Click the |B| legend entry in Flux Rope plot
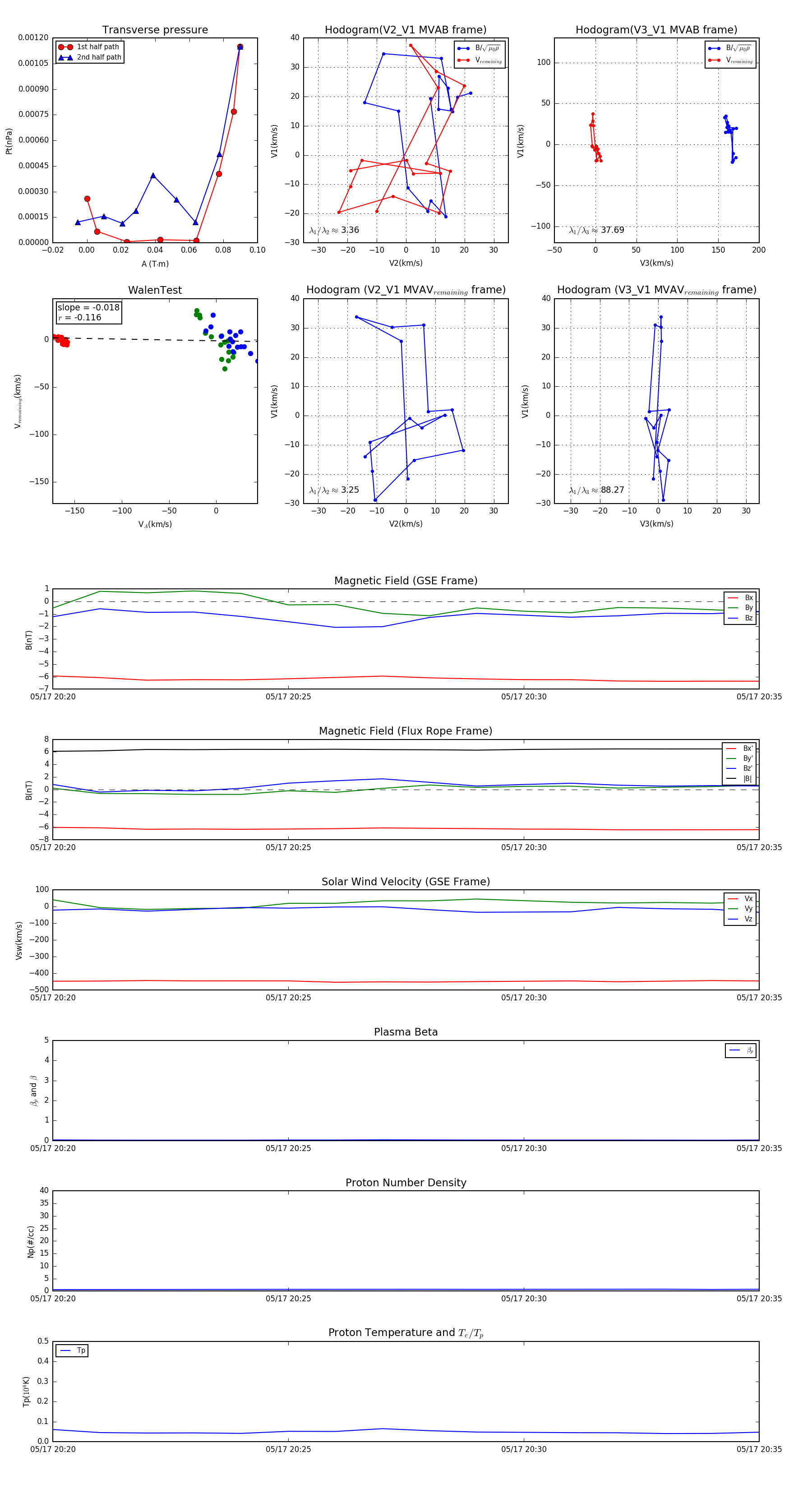 (x=739, y=779)
